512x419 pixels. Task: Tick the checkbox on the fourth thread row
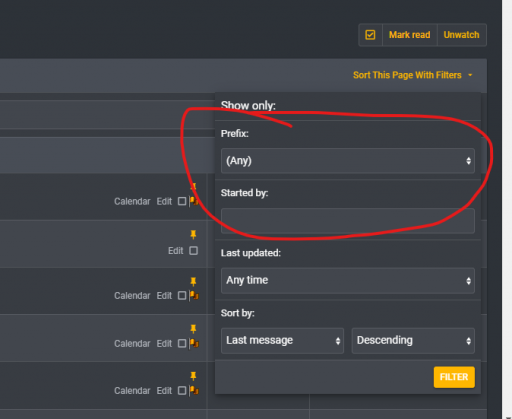click(182, 343)
